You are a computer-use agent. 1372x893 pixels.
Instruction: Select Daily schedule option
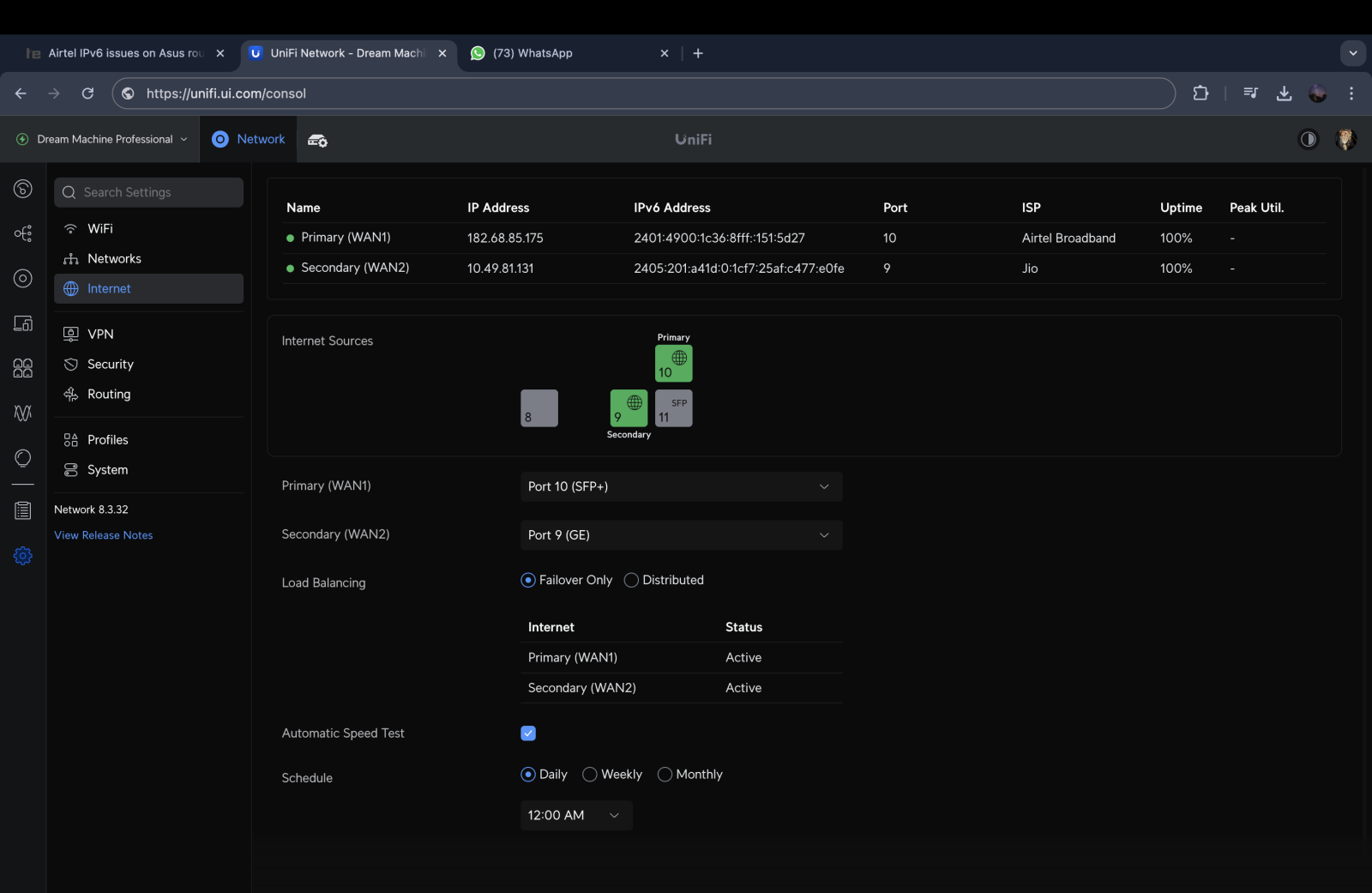coord(545,775)
